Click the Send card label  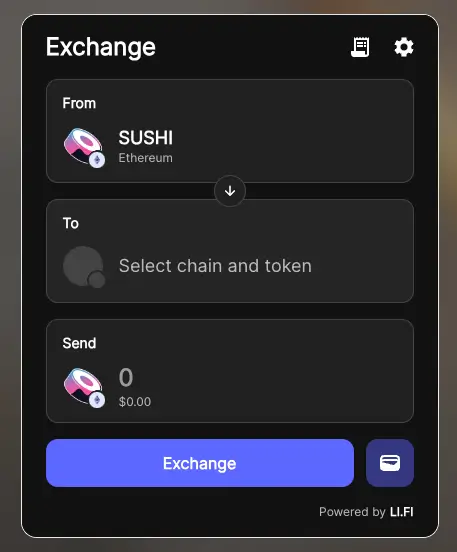pos(79,343)
